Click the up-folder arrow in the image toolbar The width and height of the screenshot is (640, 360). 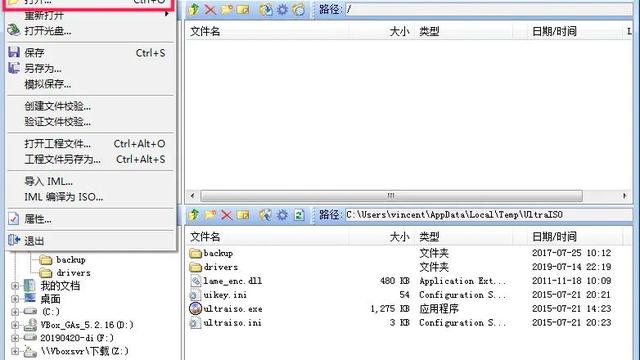point(194,9)
